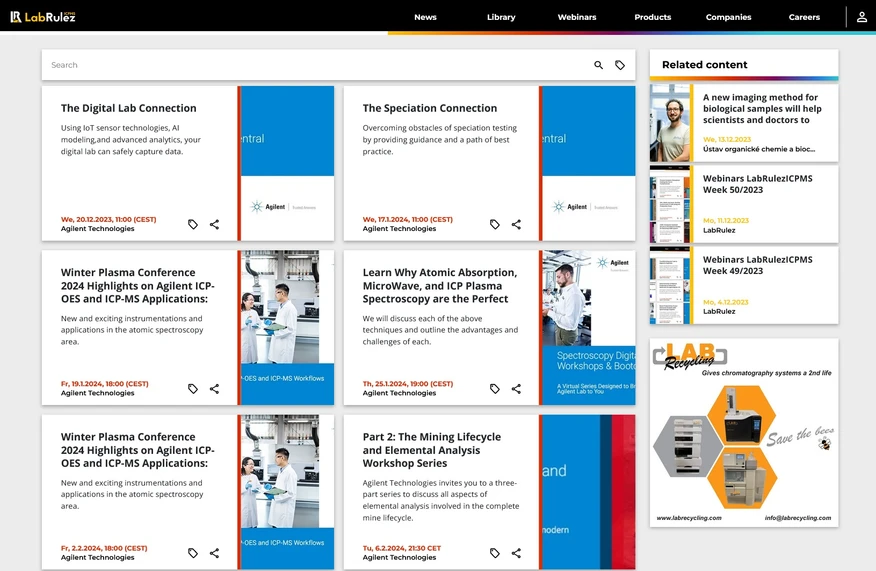Click date We, 17.1.2024, 11:00 (CEST)
The height and width of the screenshot is (571, 876).
pos(407,220)
